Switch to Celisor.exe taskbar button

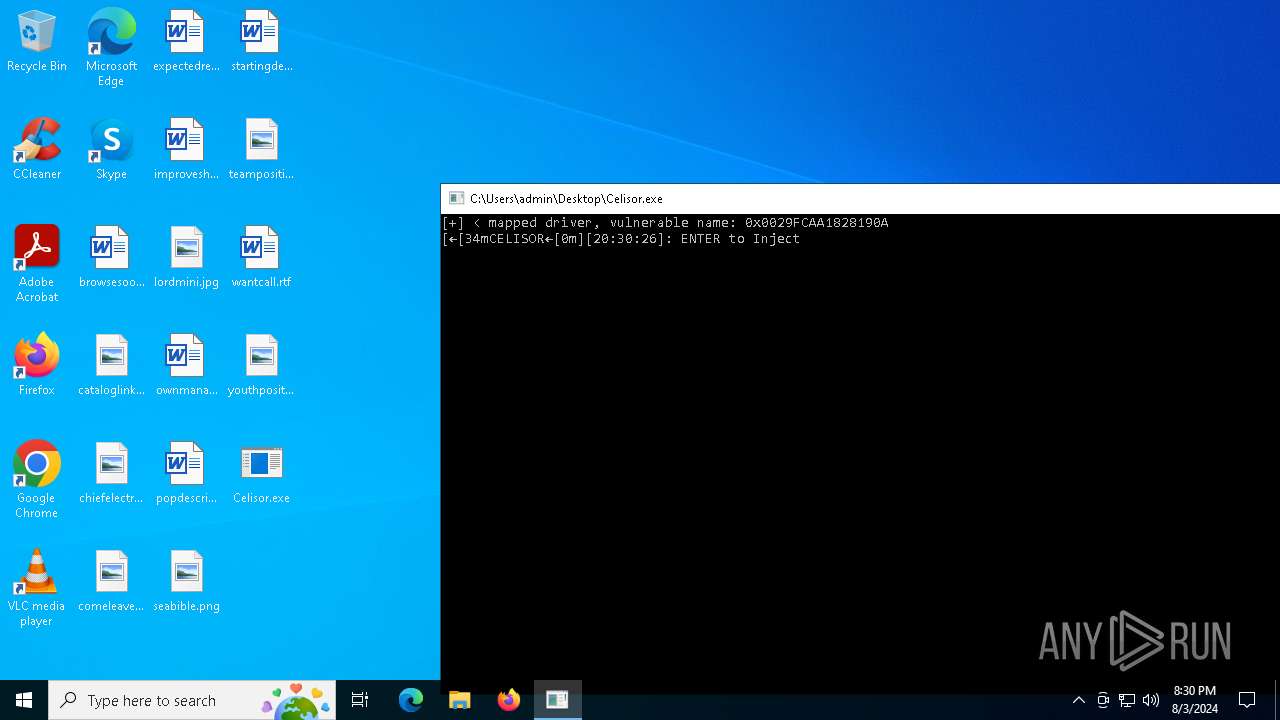557,700
